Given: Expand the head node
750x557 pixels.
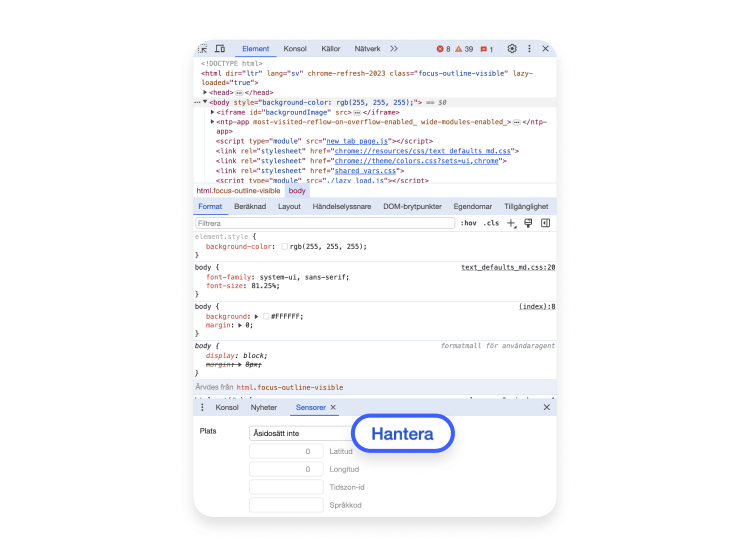Looking at the screenshot, I should (205, 92).
